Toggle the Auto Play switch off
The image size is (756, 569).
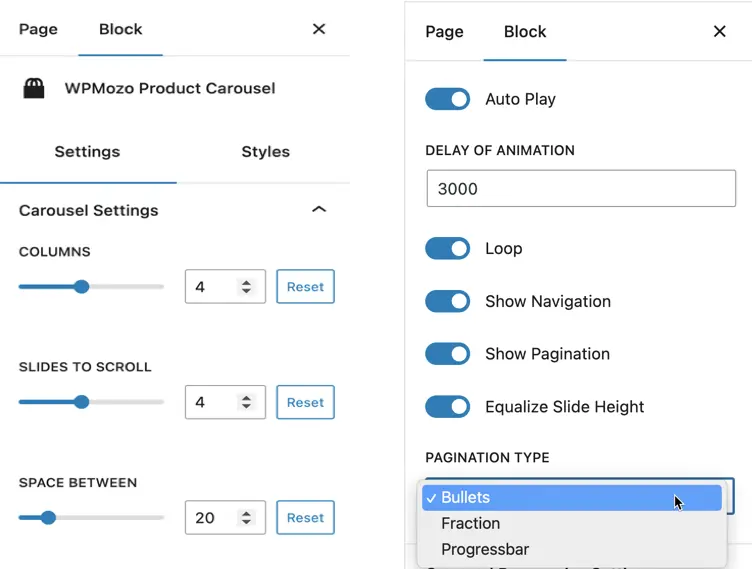coord(447,99)
